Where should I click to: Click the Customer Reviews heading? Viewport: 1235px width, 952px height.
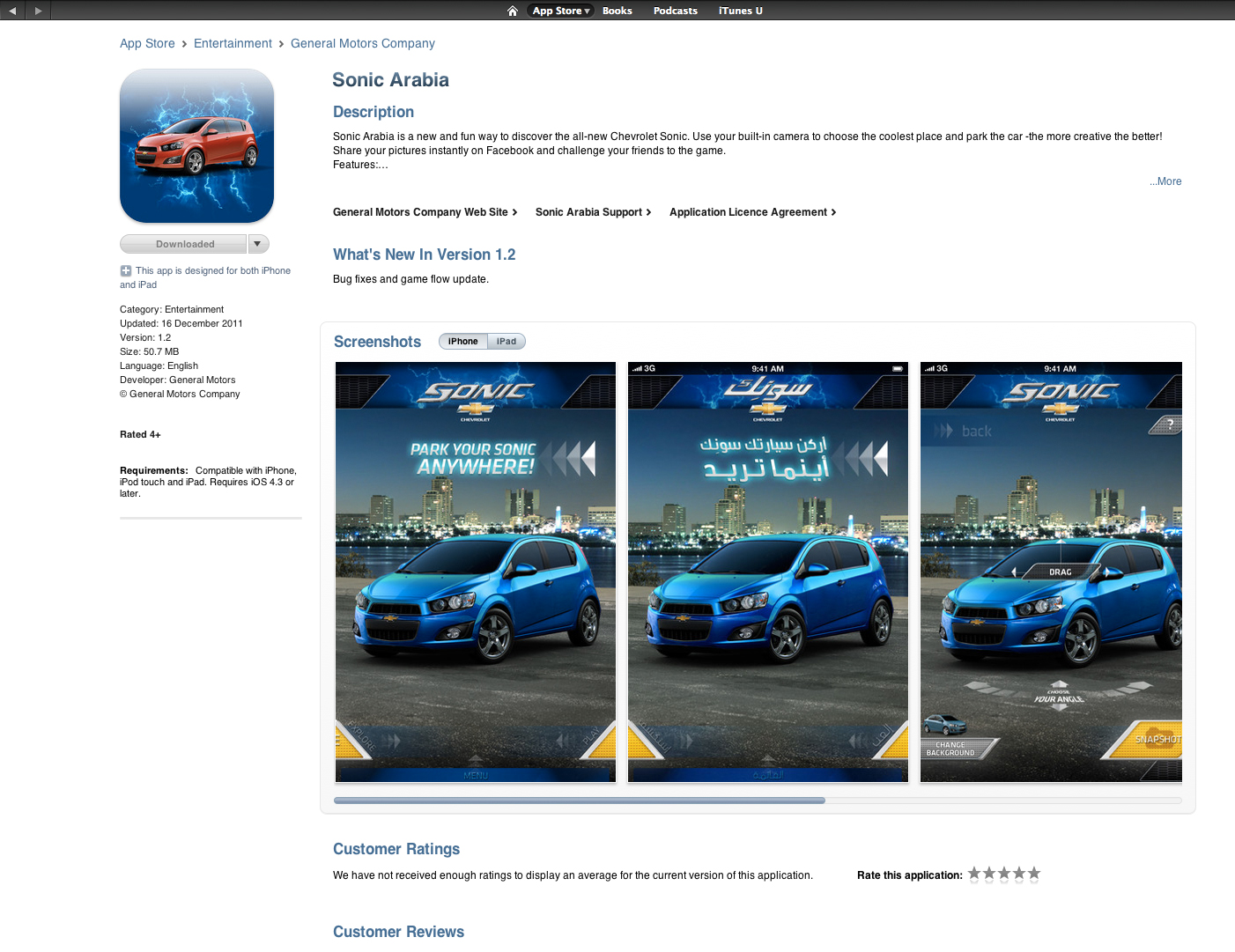click(x=398, y=932)
